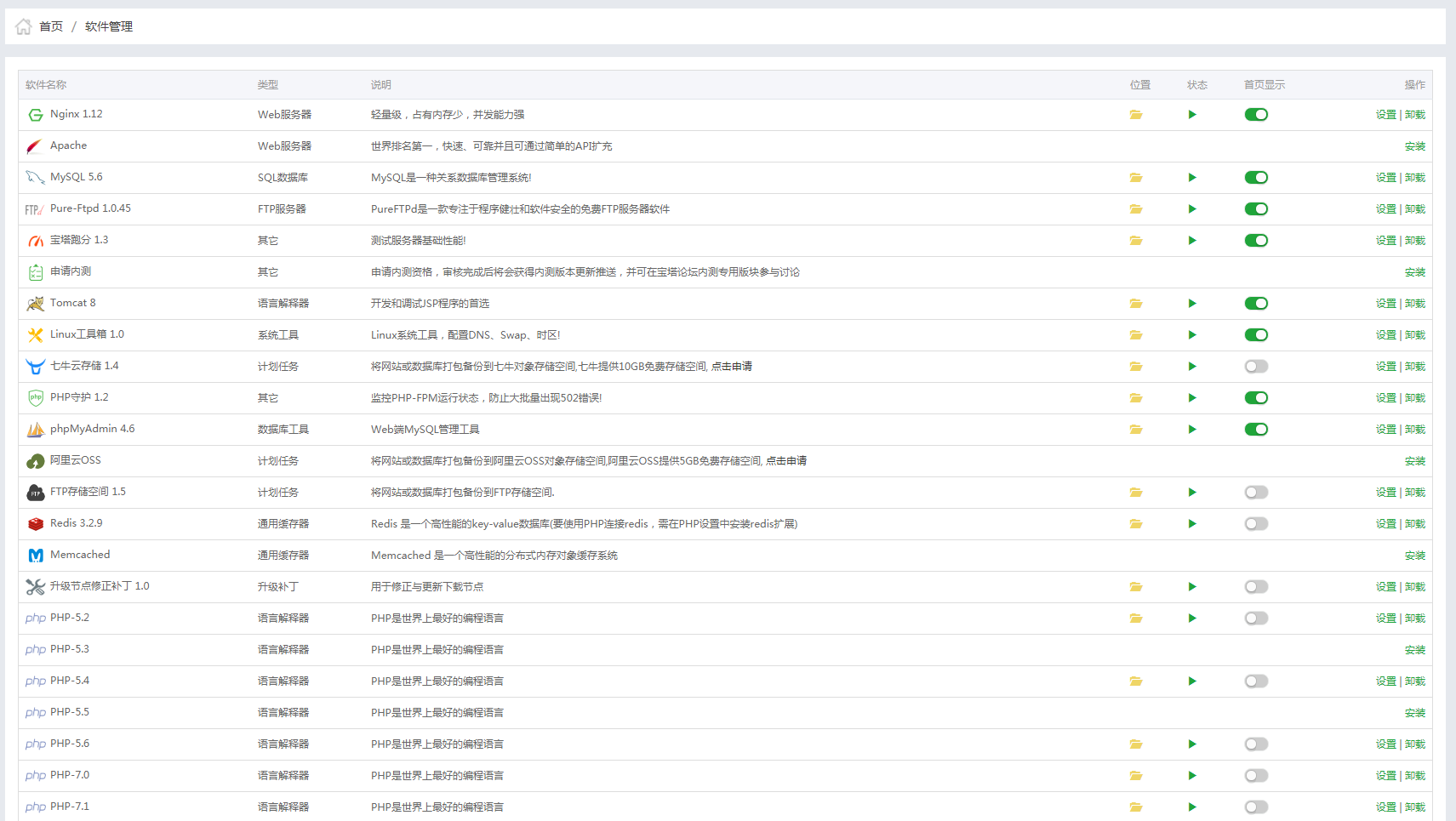This screenshot has height=821, width=1456.
Task: Open folder icon for 升级节点修正补丁 1.0
Action: coord(1136,587)
